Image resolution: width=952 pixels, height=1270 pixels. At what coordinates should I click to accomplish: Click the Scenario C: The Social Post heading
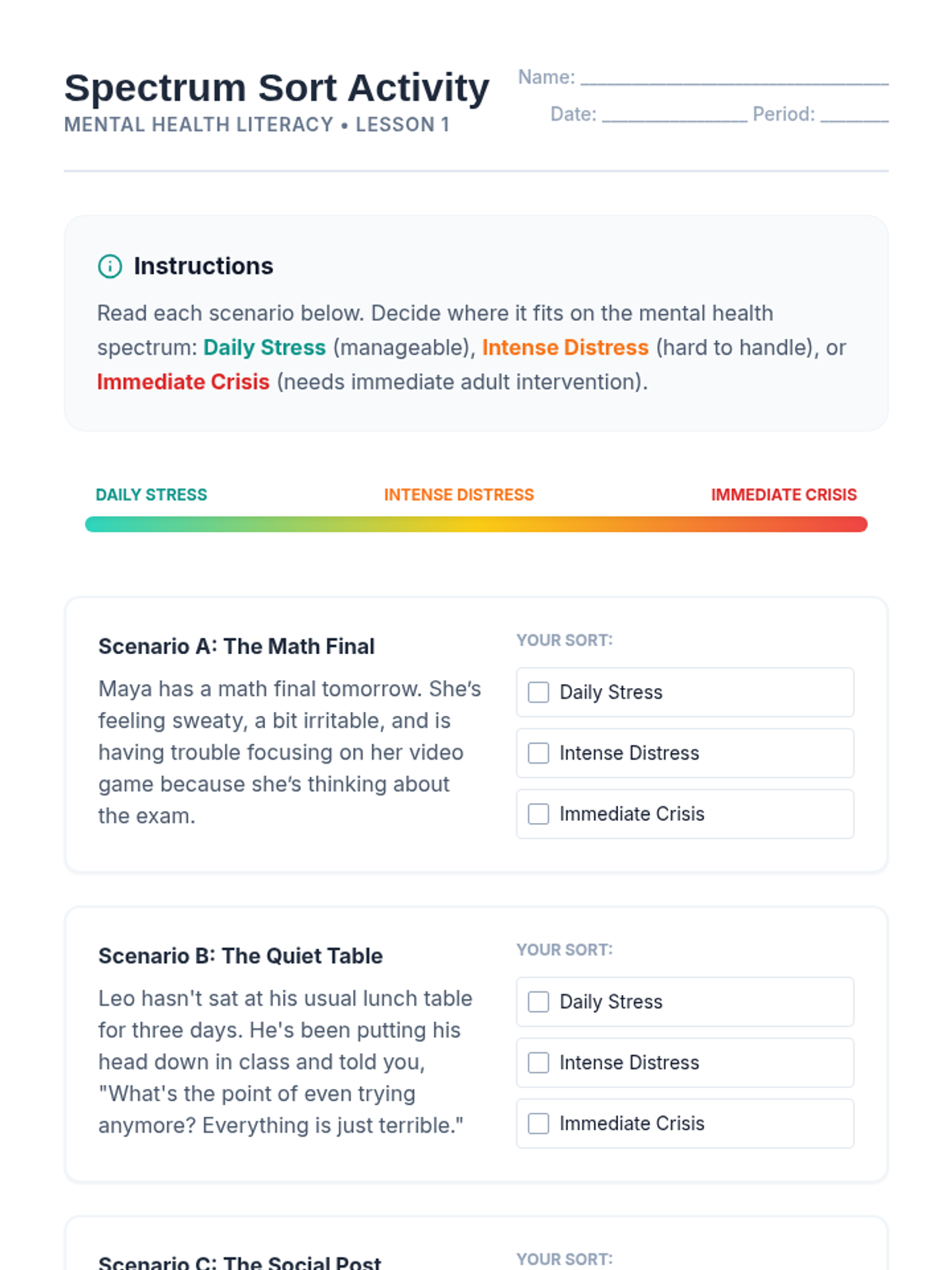point(240,1262)
